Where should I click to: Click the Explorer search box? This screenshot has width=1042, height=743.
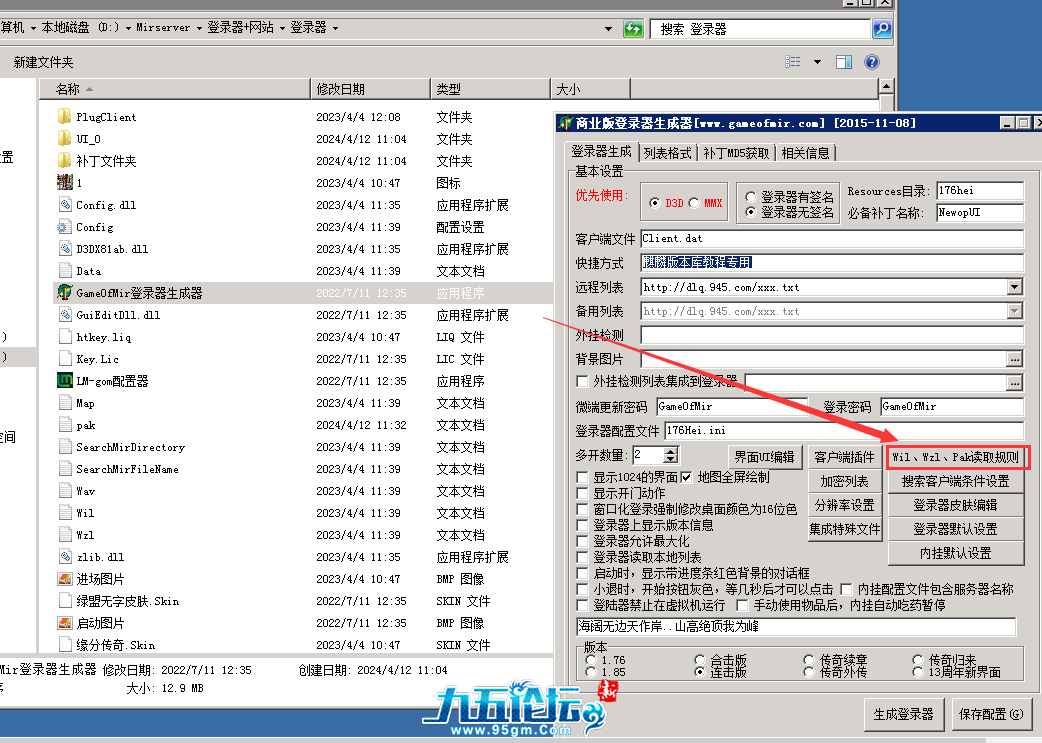pos(760,29)
